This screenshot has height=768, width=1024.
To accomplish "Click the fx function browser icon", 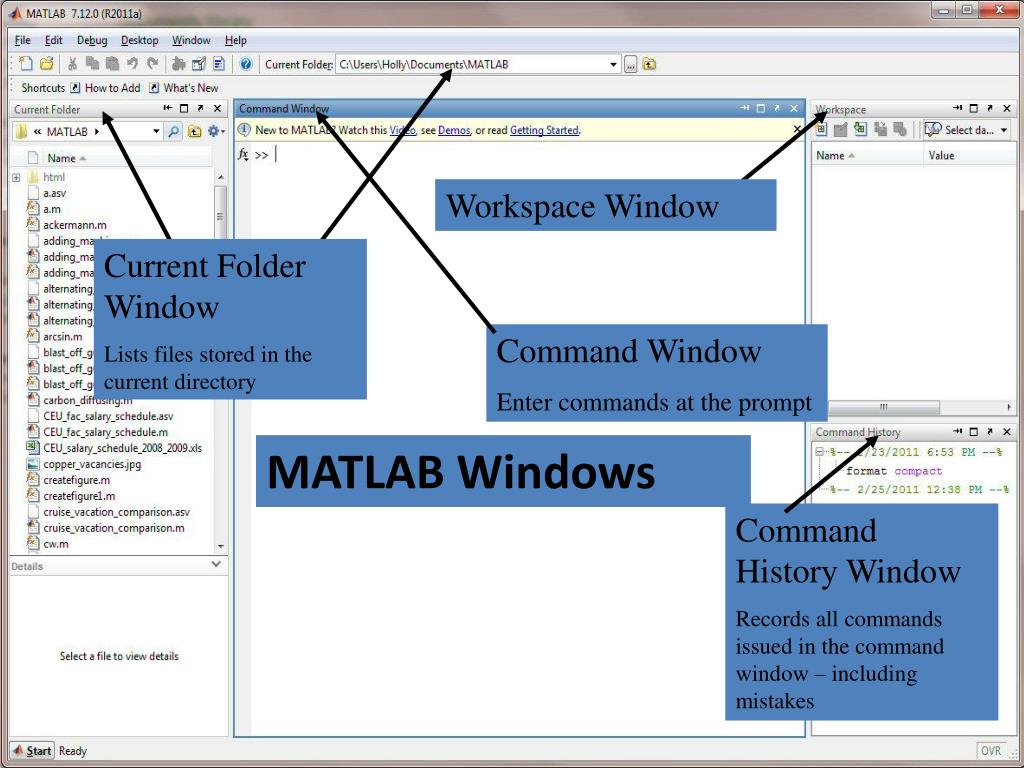I will (243, 155).
